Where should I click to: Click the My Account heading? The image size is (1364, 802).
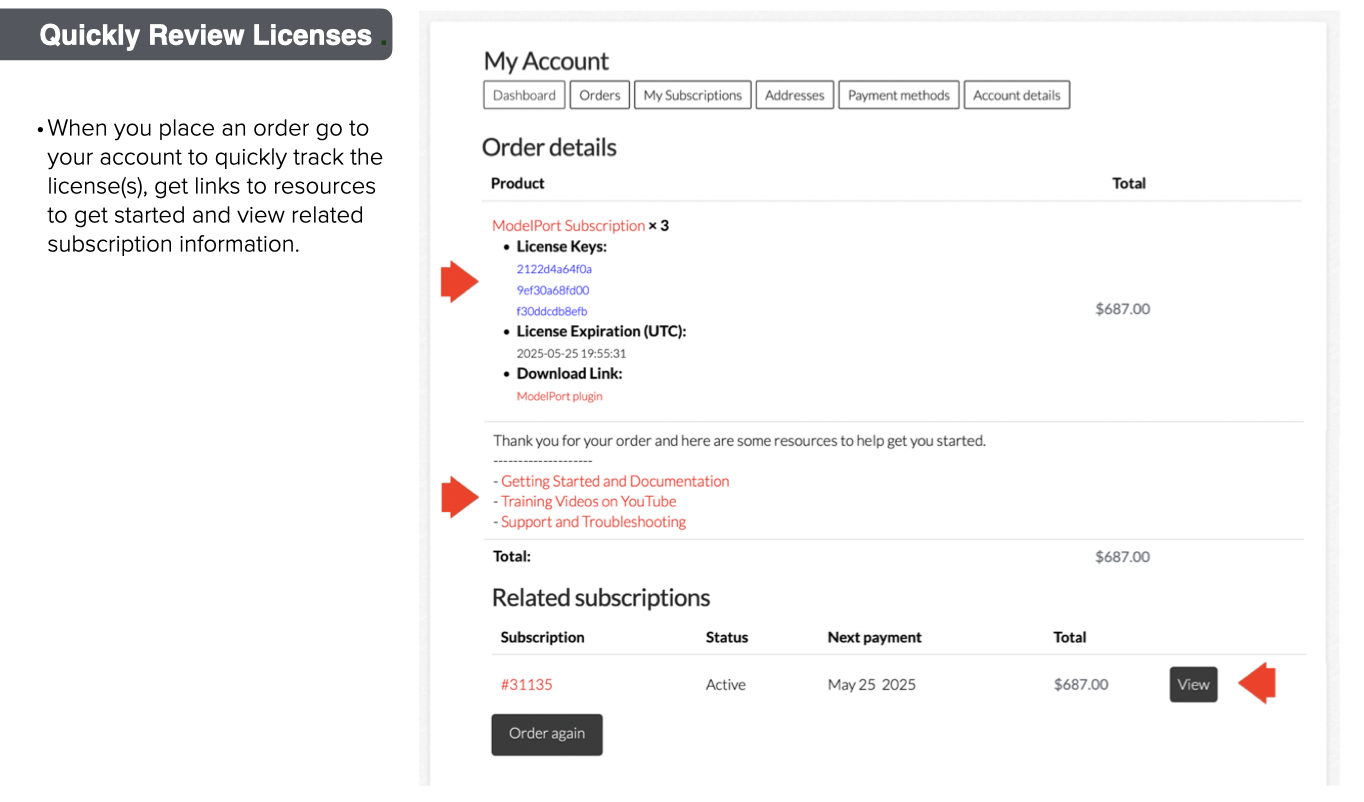click(x=546, y=61)
